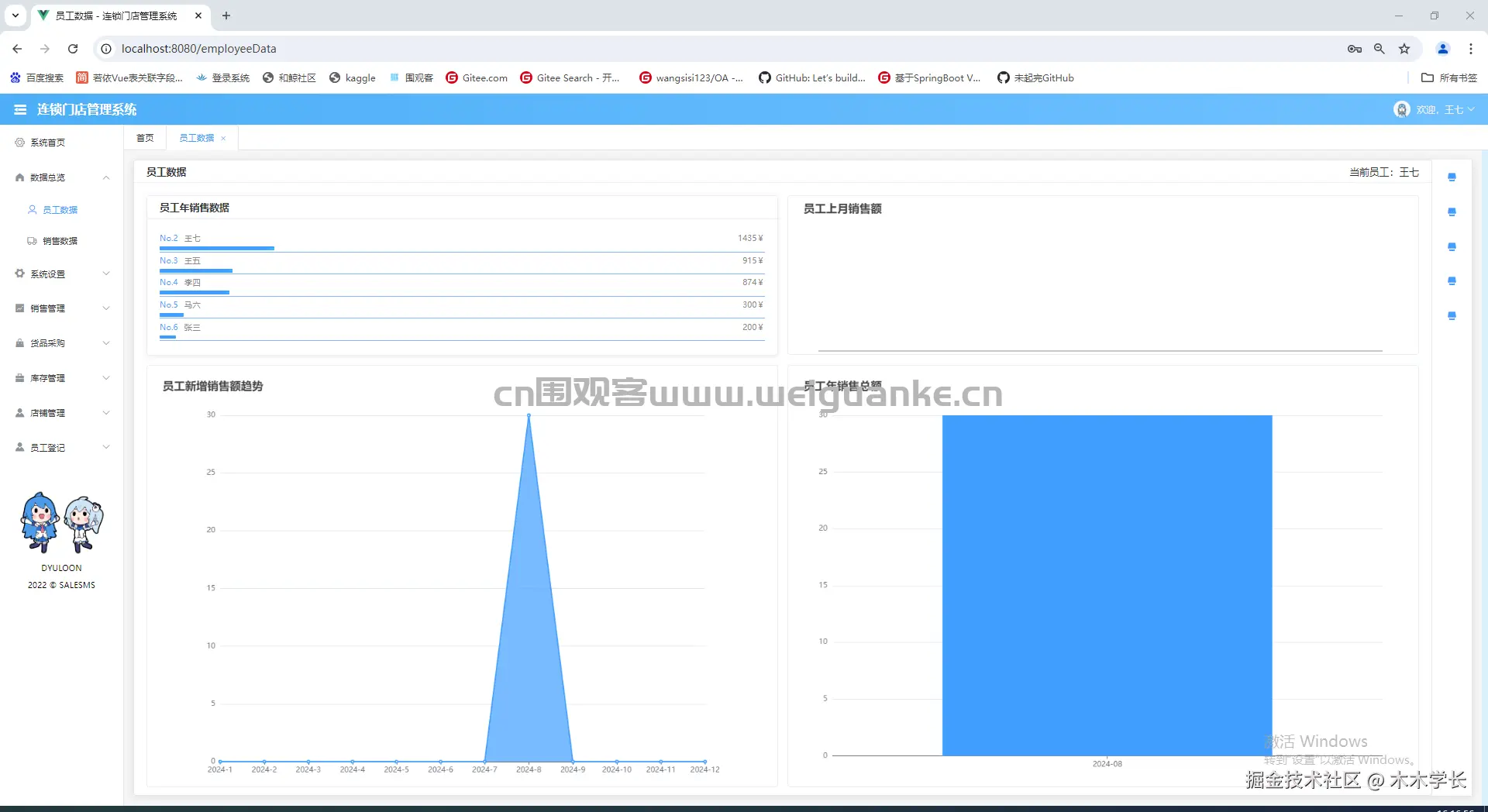Click the site info icon in address bar

[106, 49]
